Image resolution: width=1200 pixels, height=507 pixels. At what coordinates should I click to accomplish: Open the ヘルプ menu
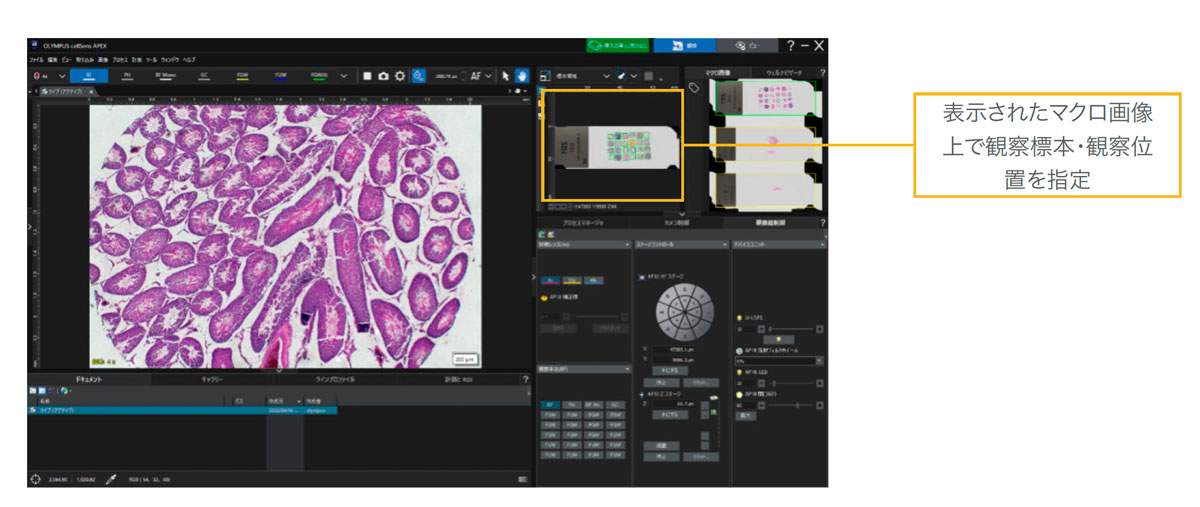190,60
